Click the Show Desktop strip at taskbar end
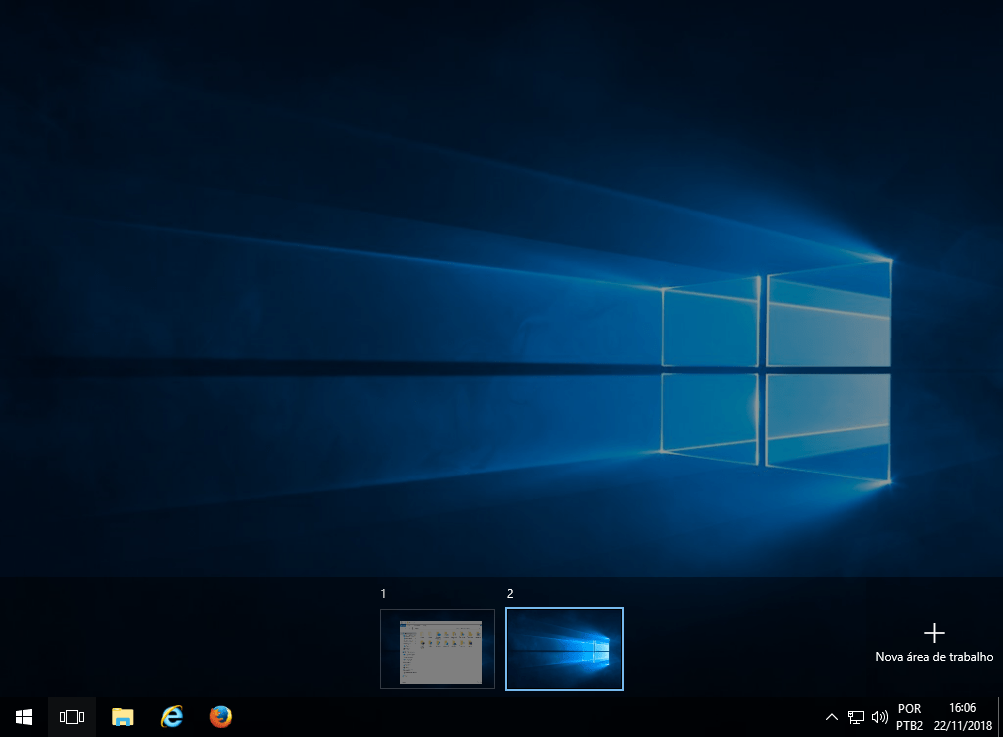The width and height of the screenshot is (1003, 737). pyautogui.click(x=1000, y=717)
